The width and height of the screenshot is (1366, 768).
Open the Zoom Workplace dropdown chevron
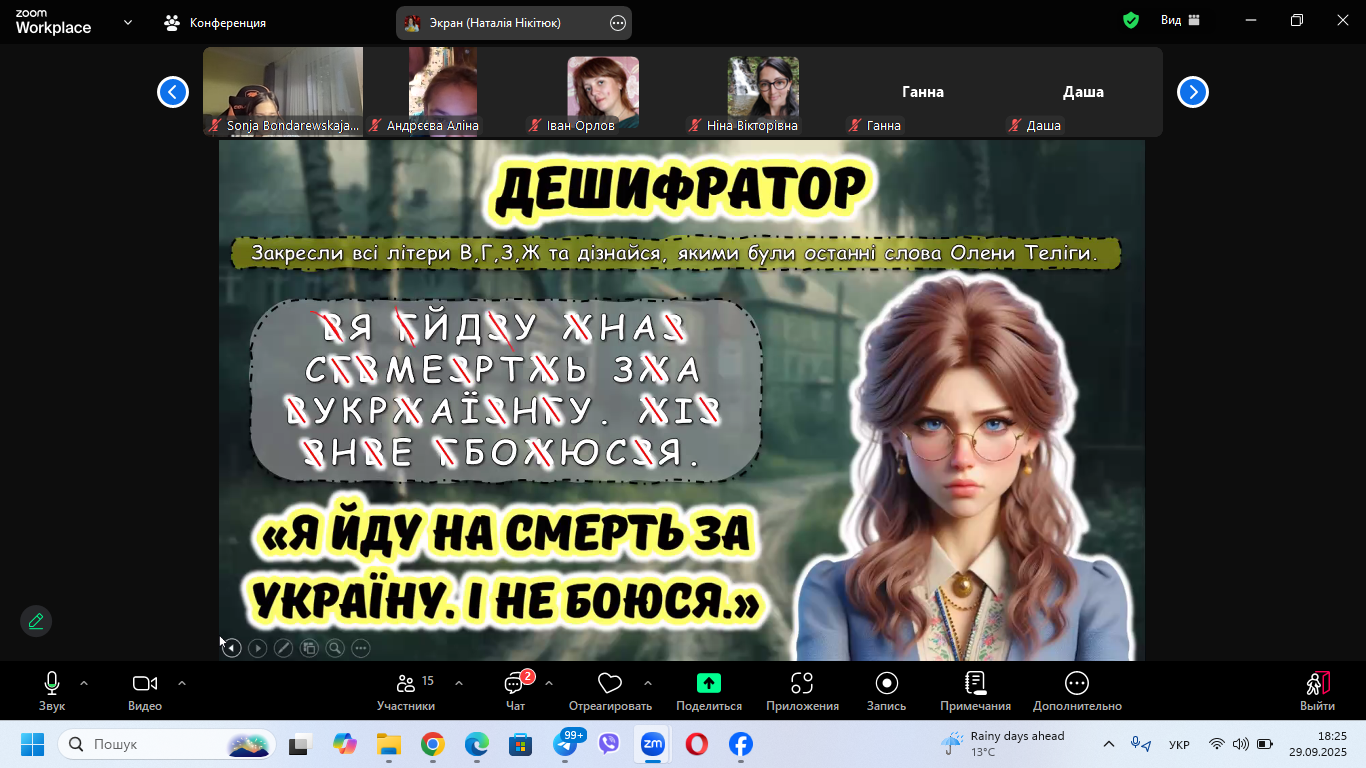point(128,22)
